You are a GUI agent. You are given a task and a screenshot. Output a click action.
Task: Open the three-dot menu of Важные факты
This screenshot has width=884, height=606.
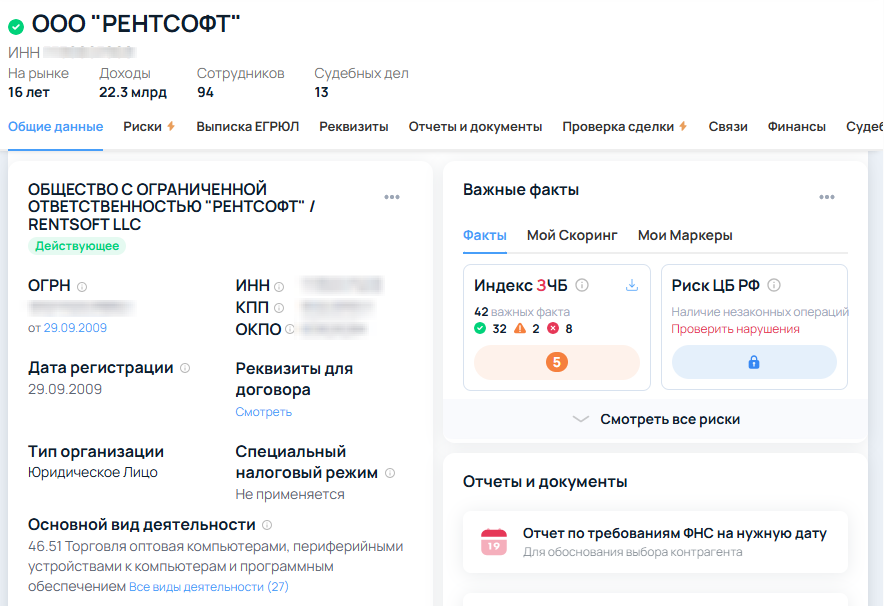click(x=826, y=197)
